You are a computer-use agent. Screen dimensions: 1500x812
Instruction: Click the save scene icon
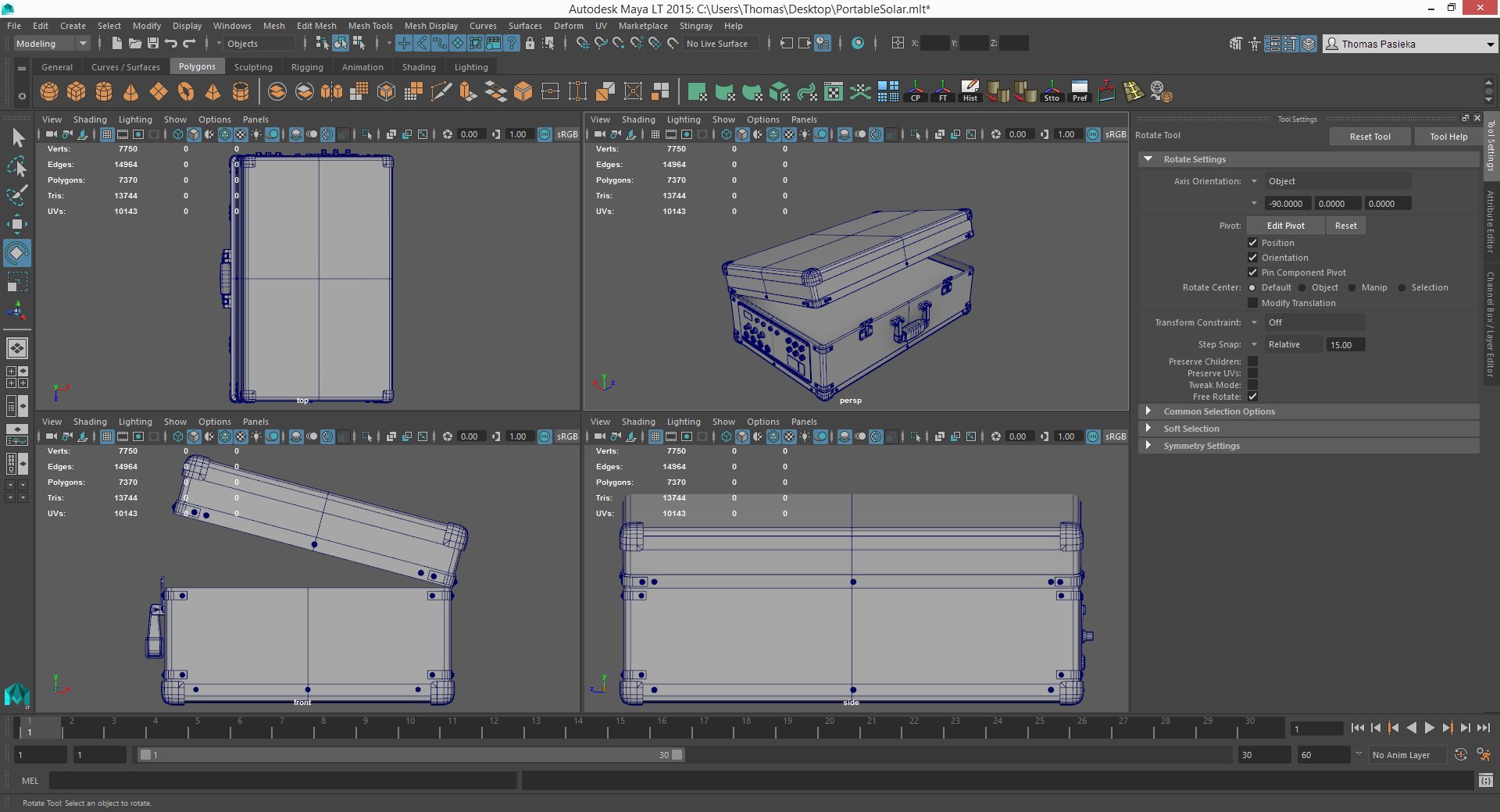[x=153, y=44]
